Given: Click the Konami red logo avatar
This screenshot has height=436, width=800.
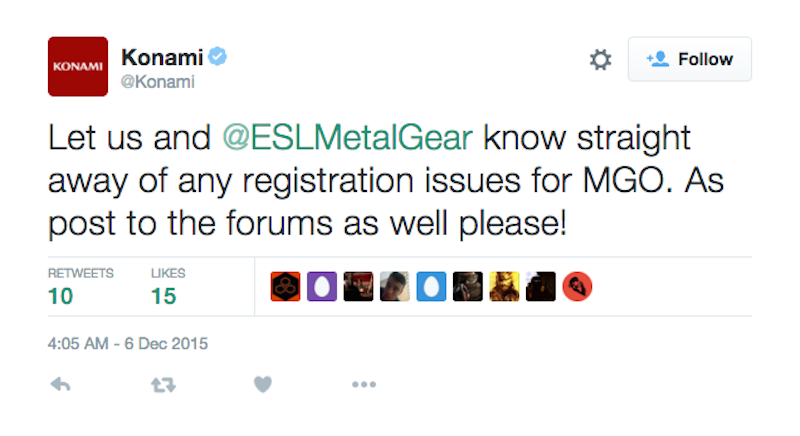Looking at the screenshot, I should (x=78, y=67).
